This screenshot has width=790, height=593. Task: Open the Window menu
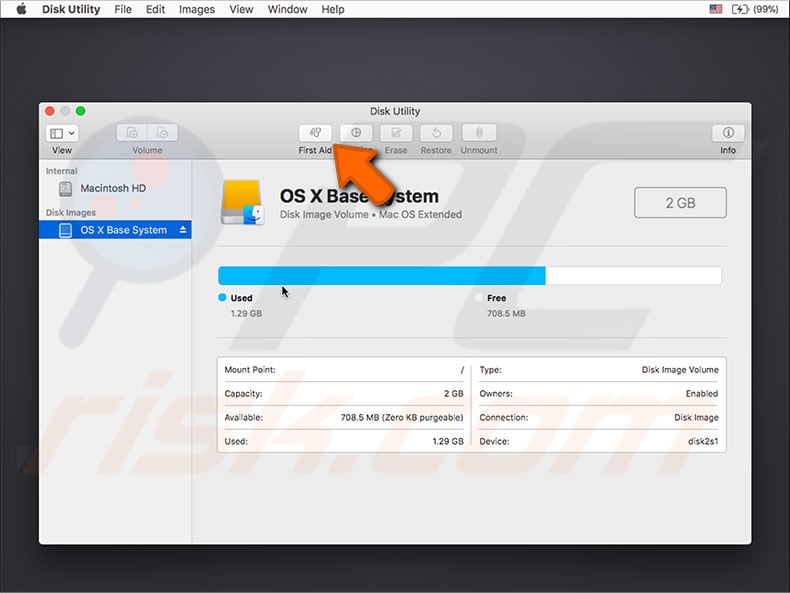(x=288, y=9)
